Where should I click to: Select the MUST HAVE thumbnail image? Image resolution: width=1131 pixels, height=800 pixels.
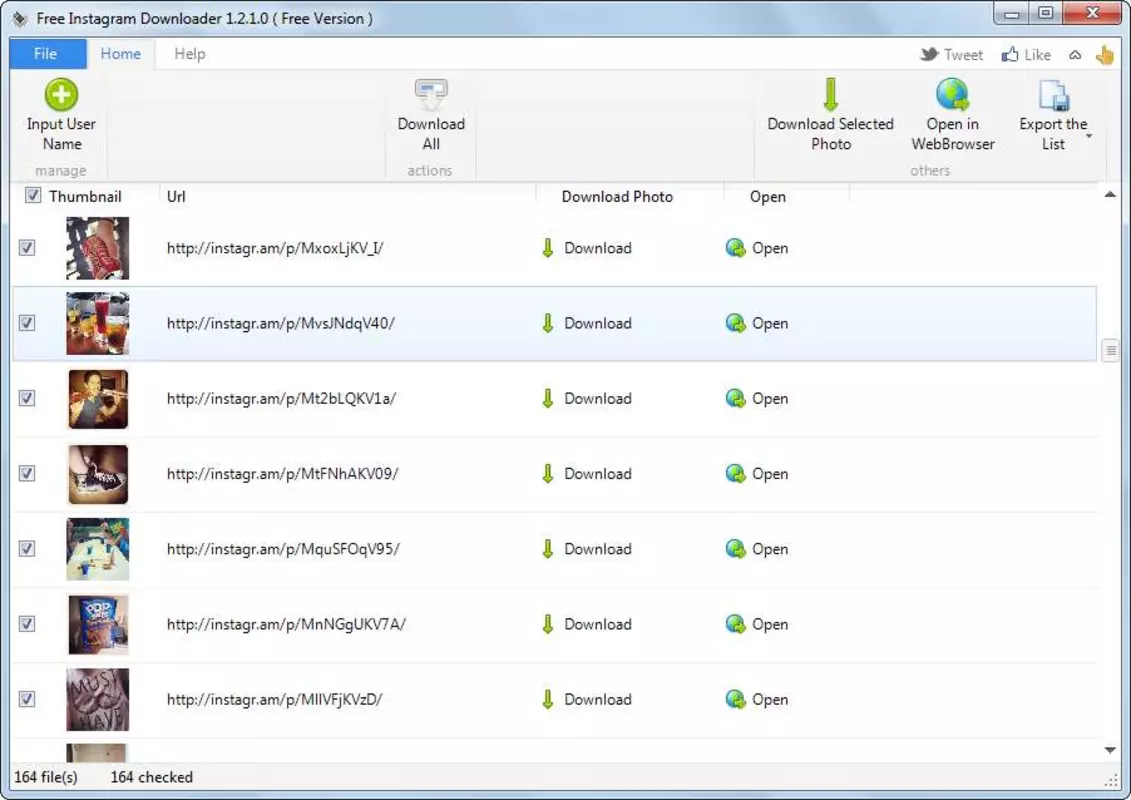point(97,699)
